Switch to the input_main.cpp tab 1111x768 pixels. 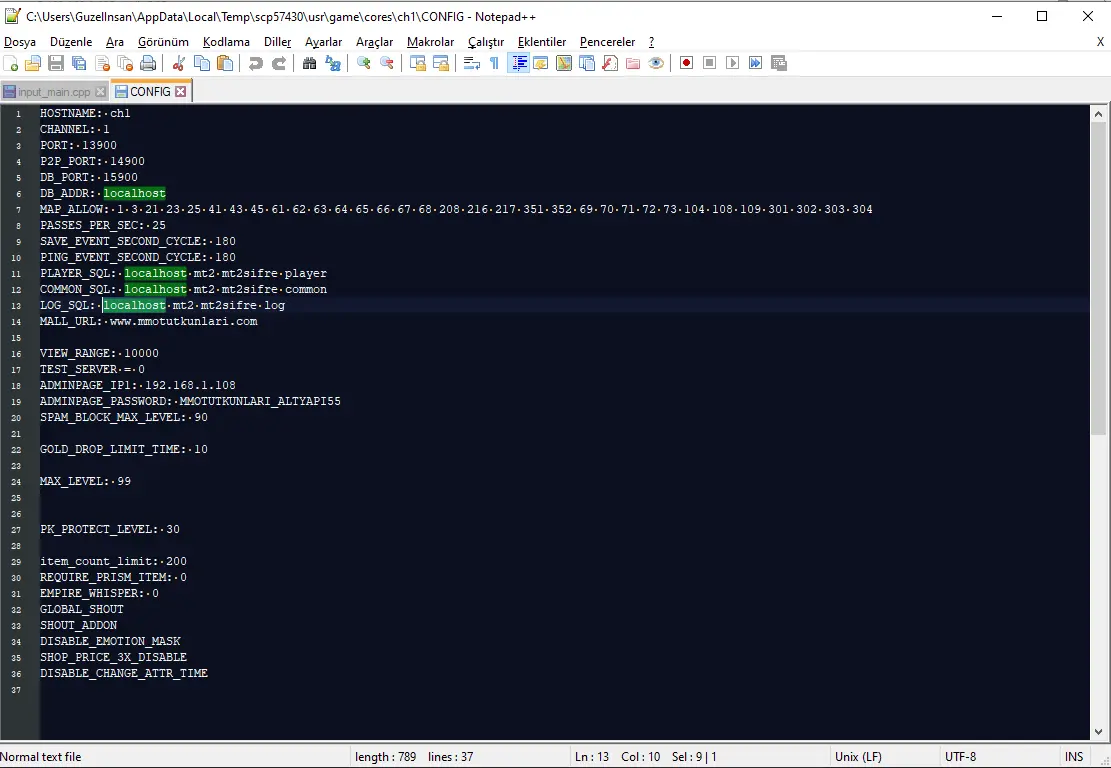[x=53, y=92]
